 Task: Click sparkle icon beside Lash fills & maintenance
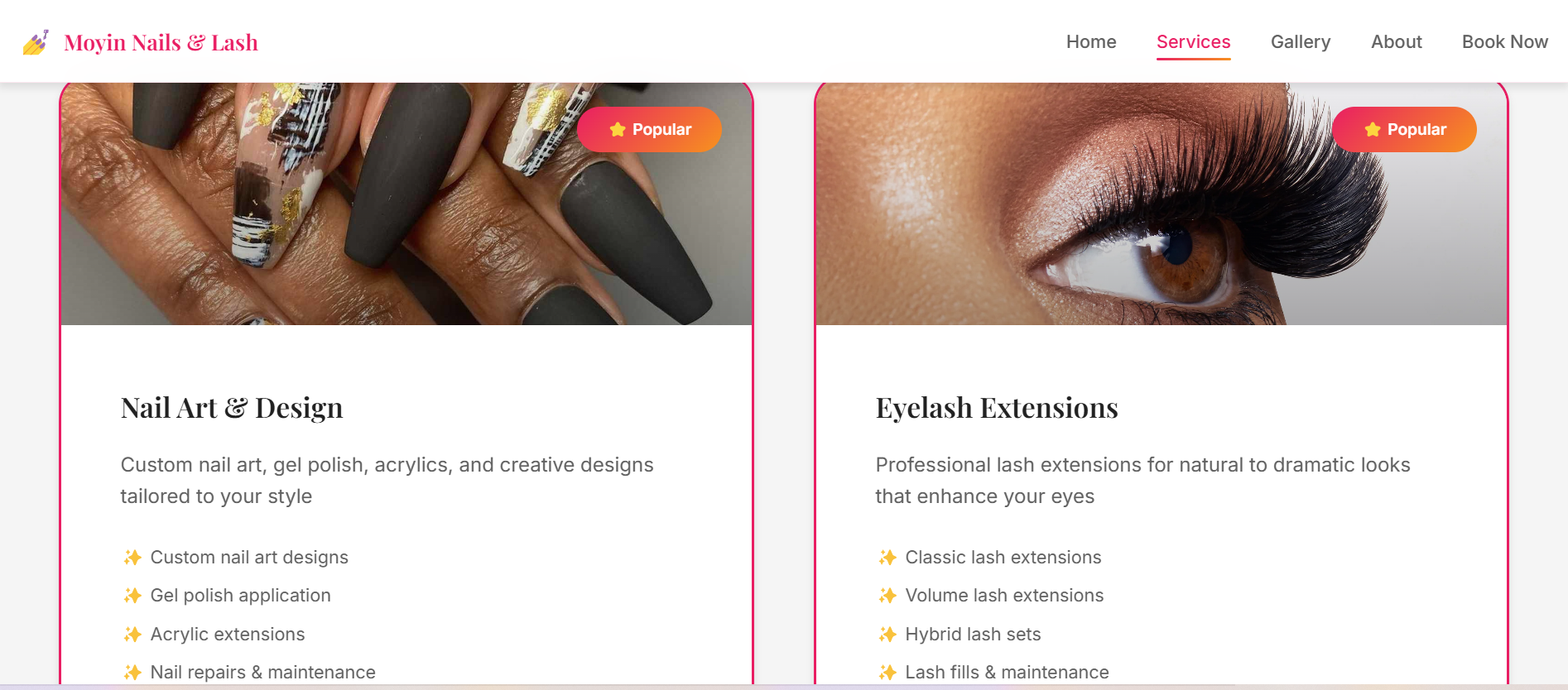pos(887,673)
